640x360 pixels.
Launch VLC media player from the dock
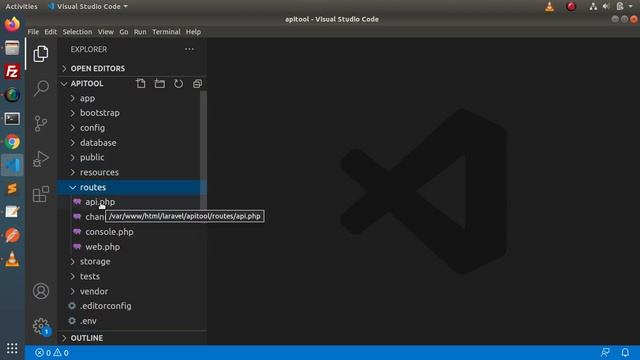[12, 259]
